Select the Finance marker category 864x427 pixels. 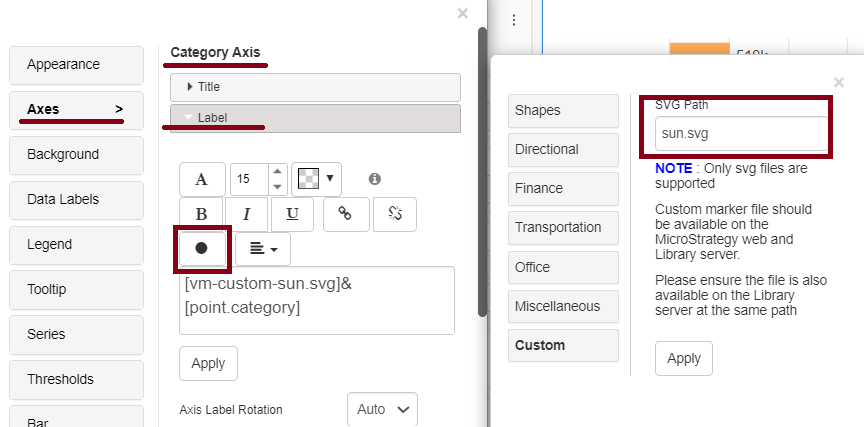click(563, 188)
